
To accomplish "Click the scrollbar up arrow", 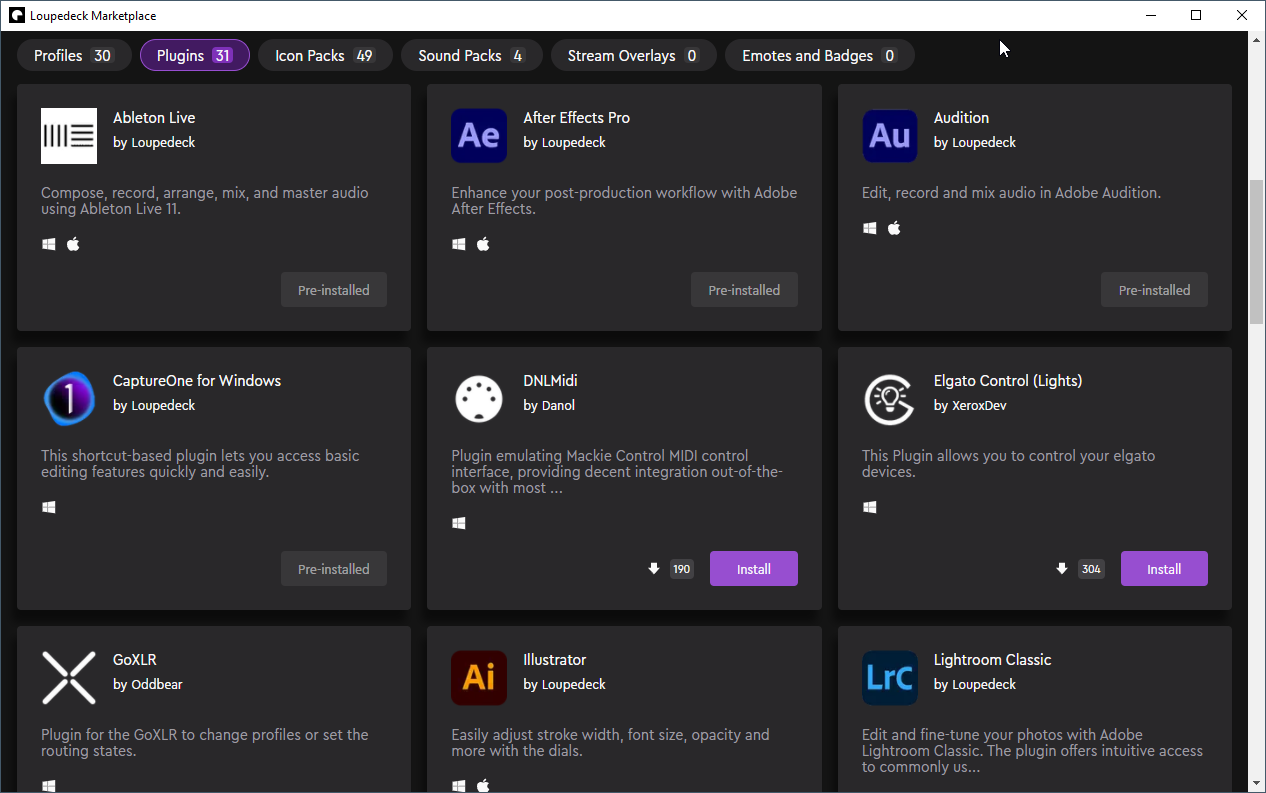I will (x=1257, y=39).
